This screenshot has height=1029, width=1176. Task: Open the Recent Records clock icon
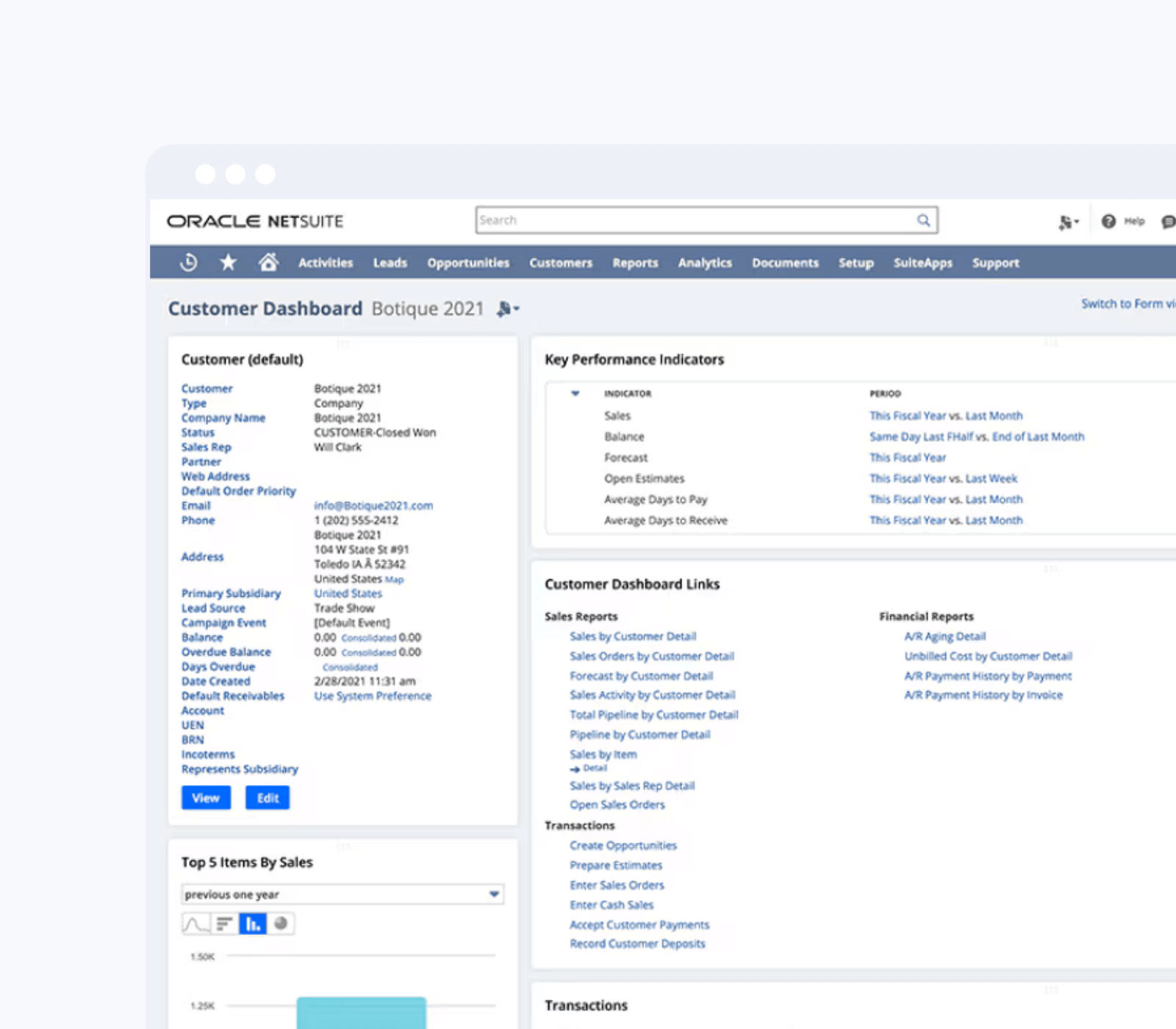[189, 262]
